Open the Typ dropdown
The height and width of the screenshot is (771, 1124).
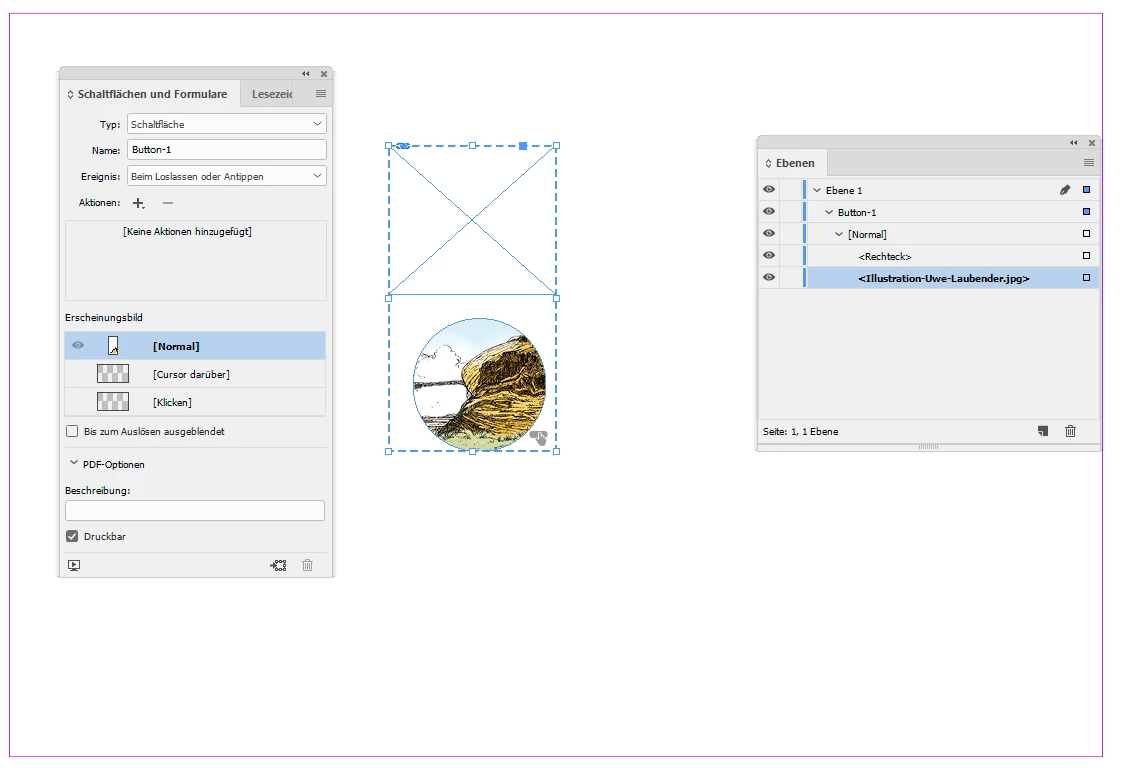tap(227, 124)
